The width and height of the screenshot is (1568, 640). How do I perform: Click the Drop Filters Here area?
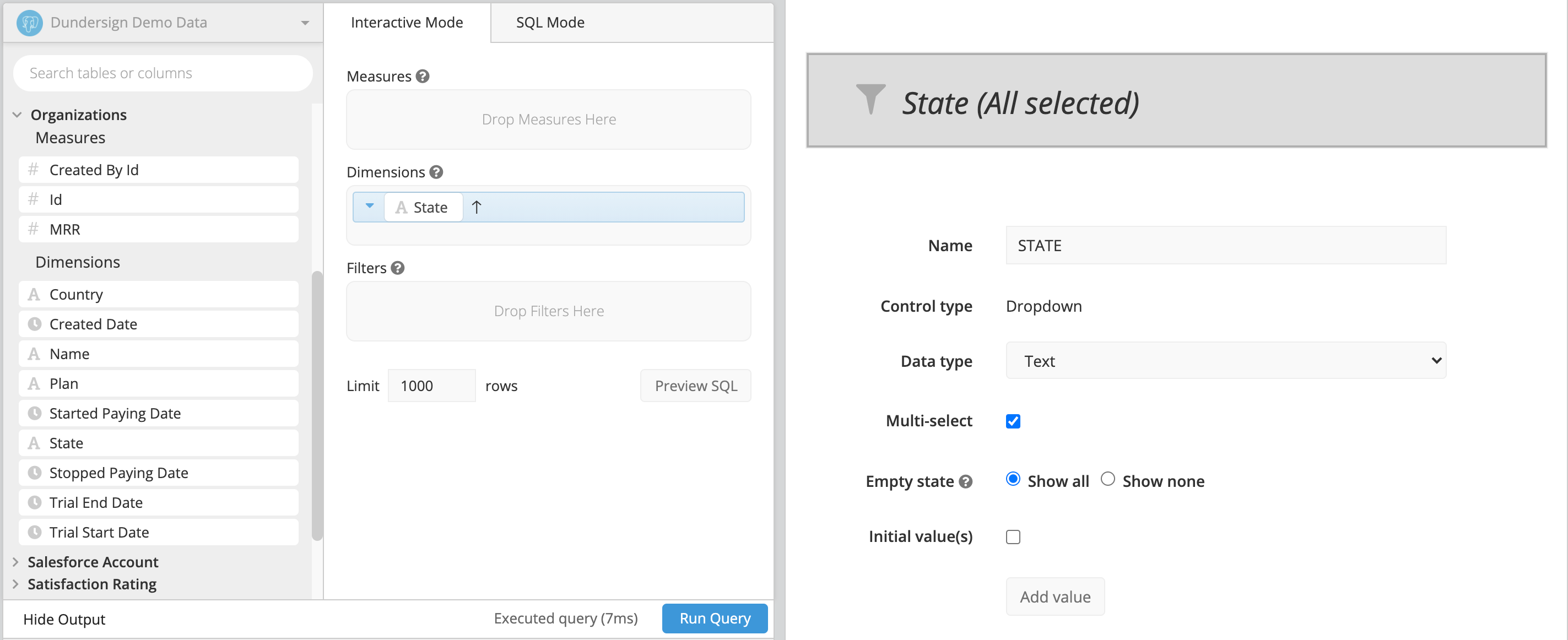tap(548, 311)
